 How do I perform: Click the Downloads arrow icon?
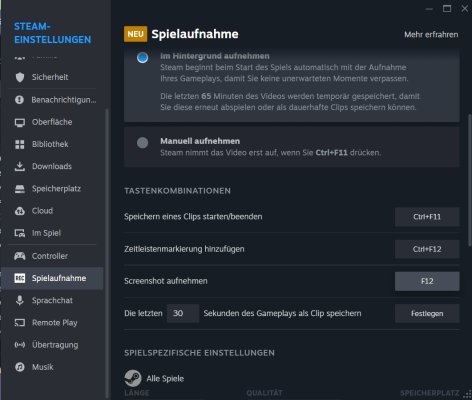(20, 166)
